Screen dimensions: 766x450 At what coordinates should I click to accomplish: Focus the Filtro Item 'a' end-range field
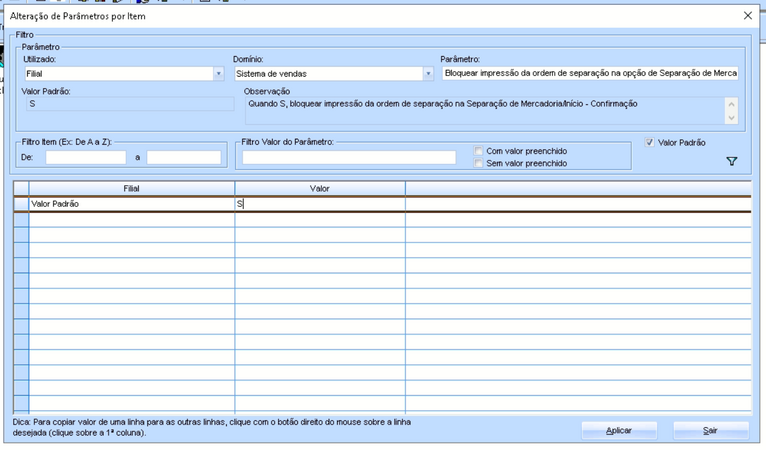[183, 158]
